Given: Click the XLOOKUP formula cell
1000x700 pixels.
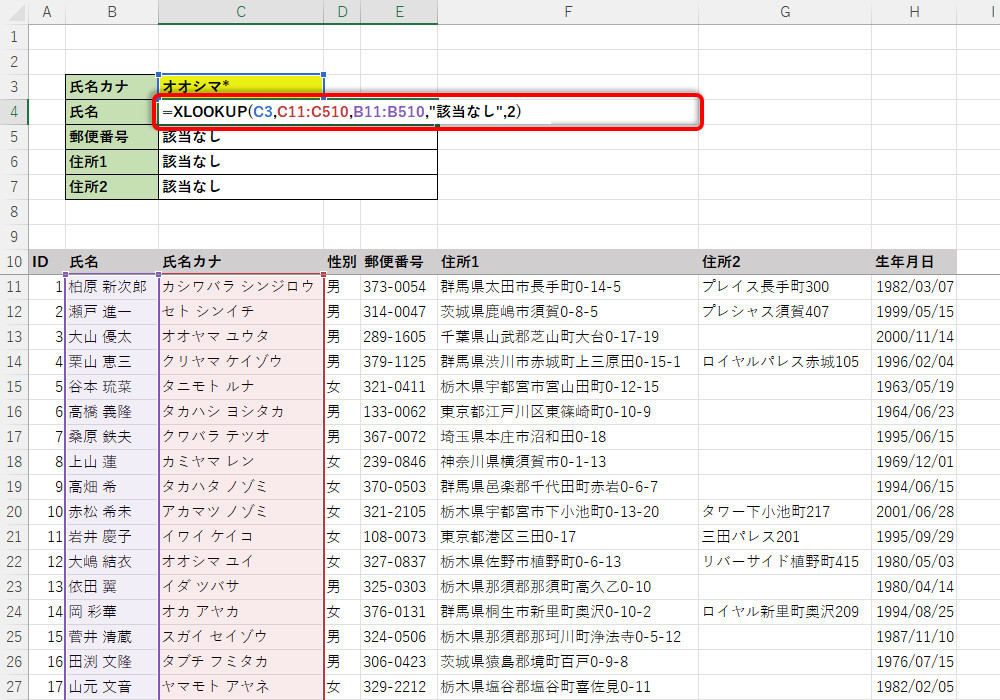Looking at the screenshot, I should point(427,112).
